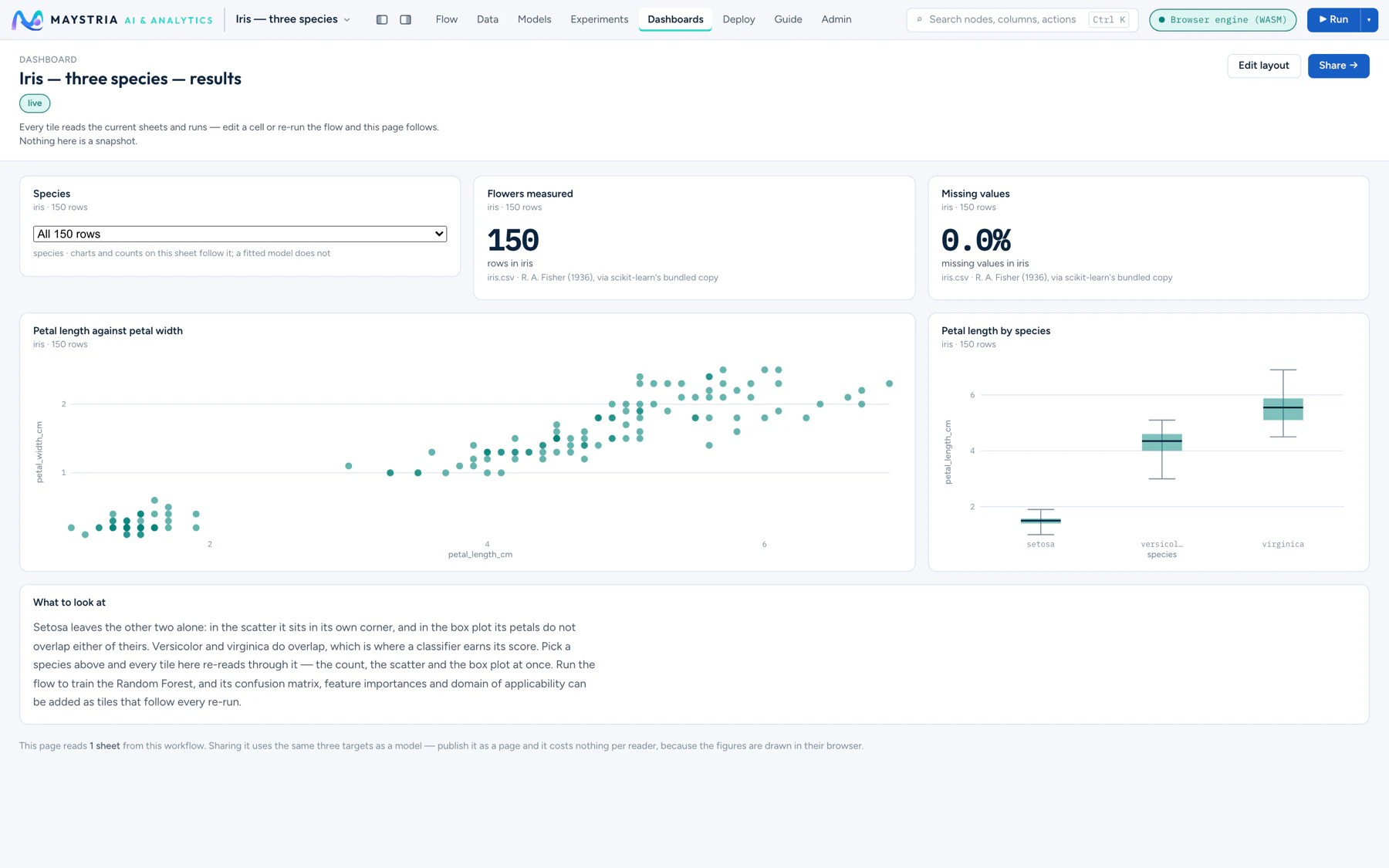Viewport: 1389px width, 868px height.
Task: Click the search magnifier icon
Action: [x=920, y=19]
